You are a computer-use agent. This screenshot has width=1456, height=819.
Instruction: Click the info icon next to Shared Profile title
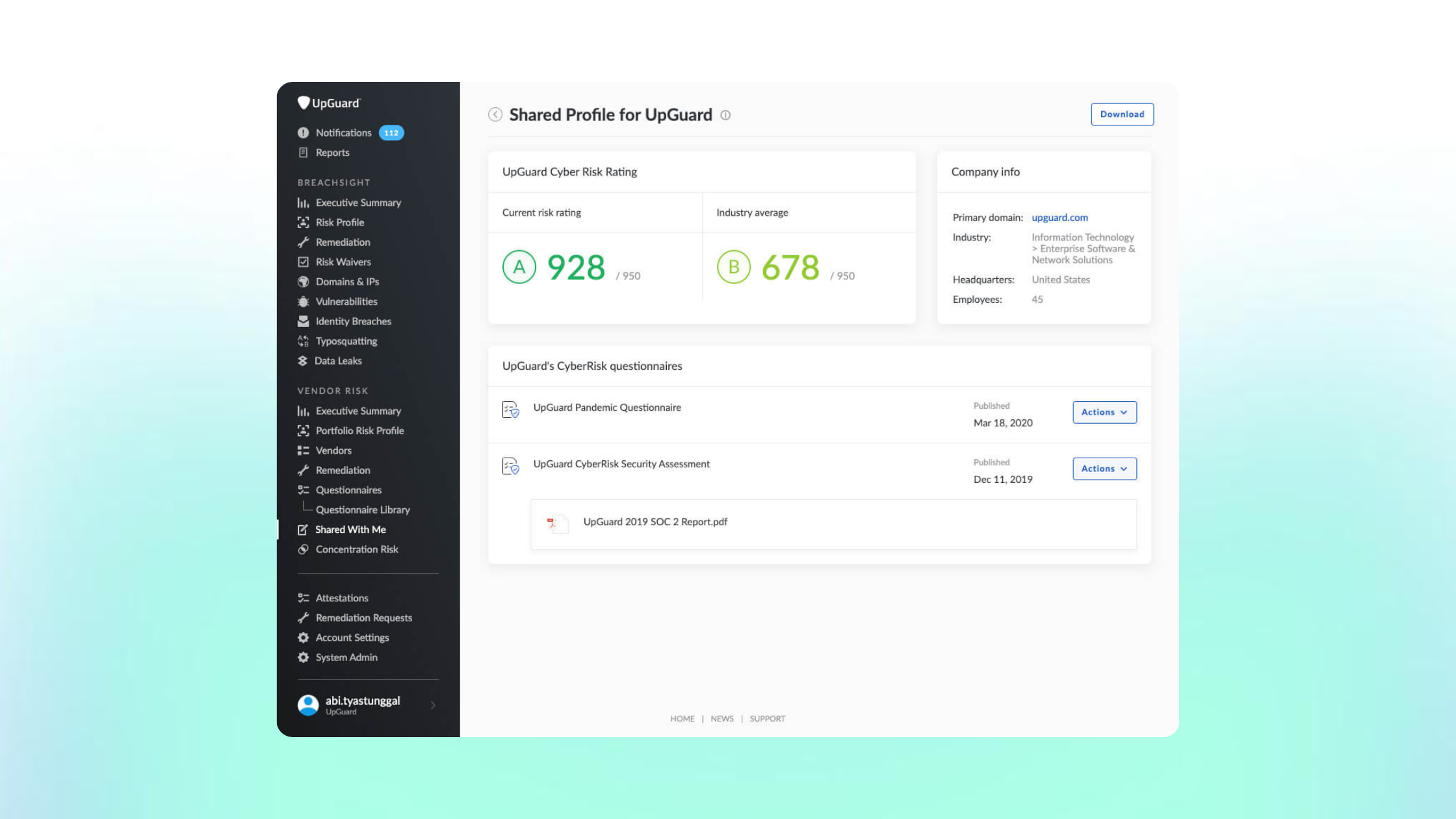(x=725, y=115)
